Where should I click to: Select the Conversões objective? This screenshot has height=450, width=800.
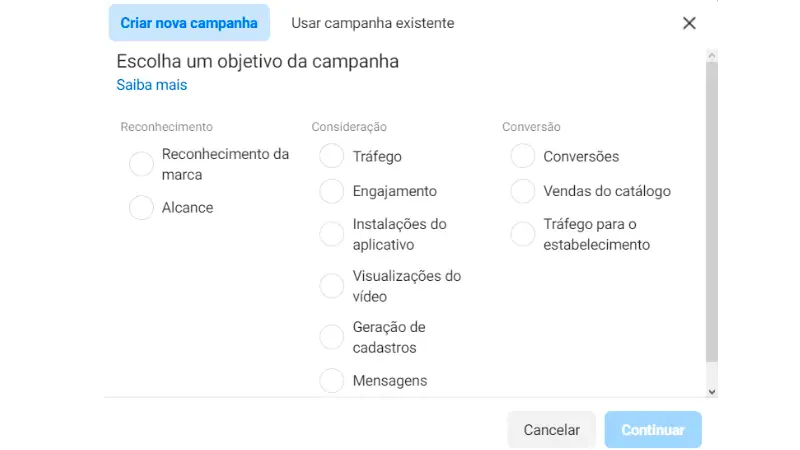[x=523, y=157]
